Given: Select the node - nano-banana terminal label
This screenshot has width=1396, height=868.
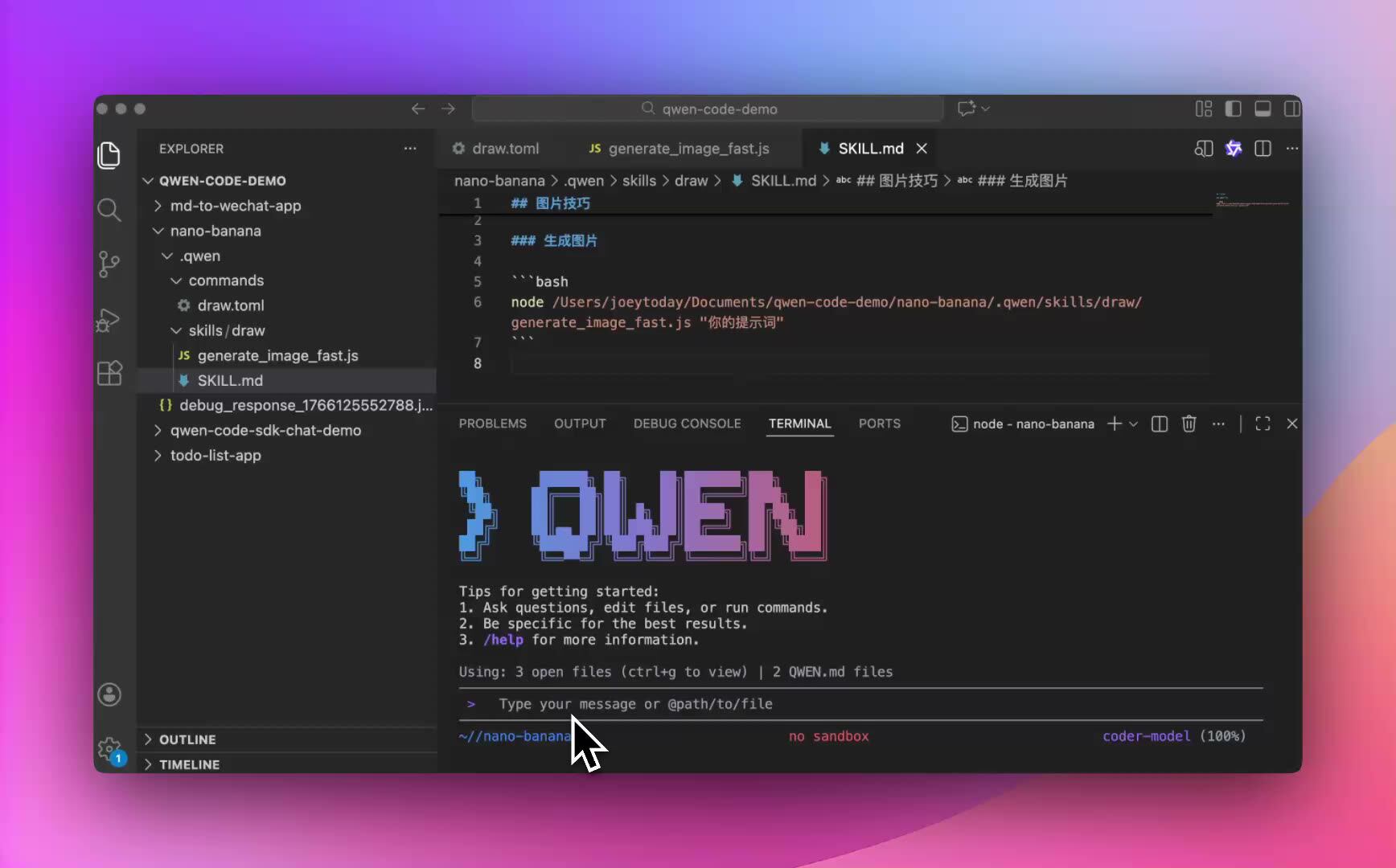Looking at the screenshot, I should (x=1023, y=424).
